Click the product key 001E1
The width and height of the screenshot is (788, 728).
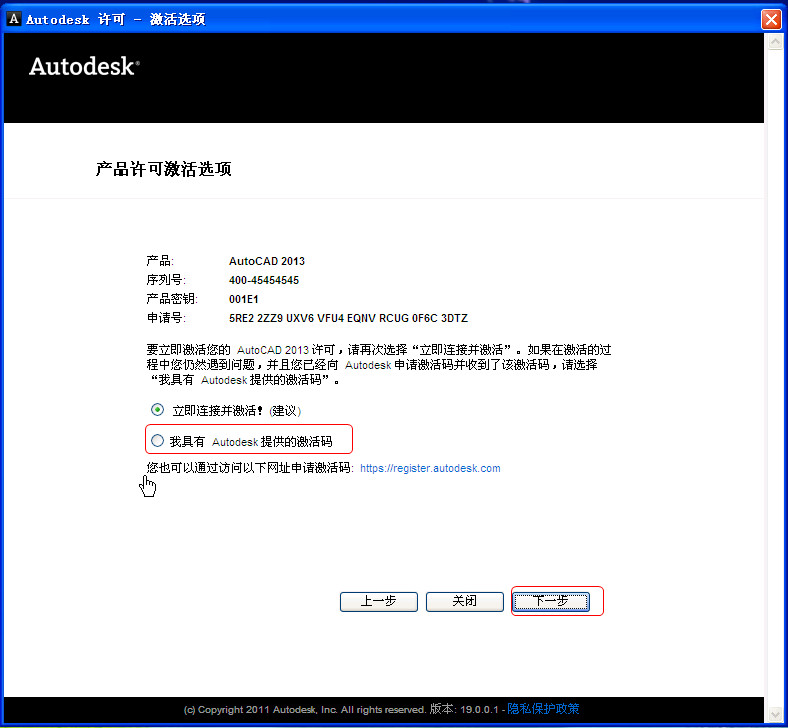243,299
